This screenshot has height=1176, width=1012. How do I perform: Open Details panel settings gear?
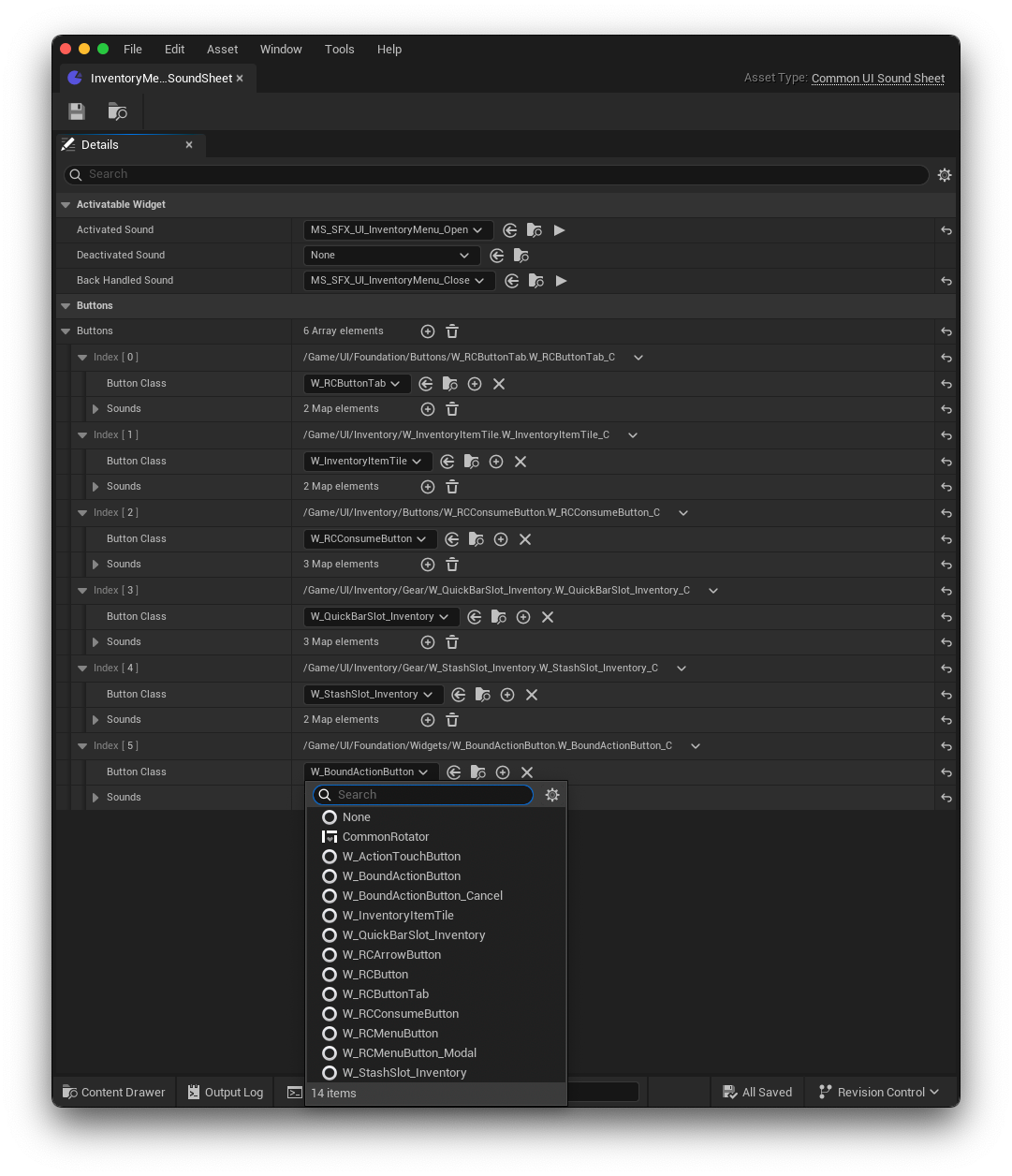coord(945,175)
